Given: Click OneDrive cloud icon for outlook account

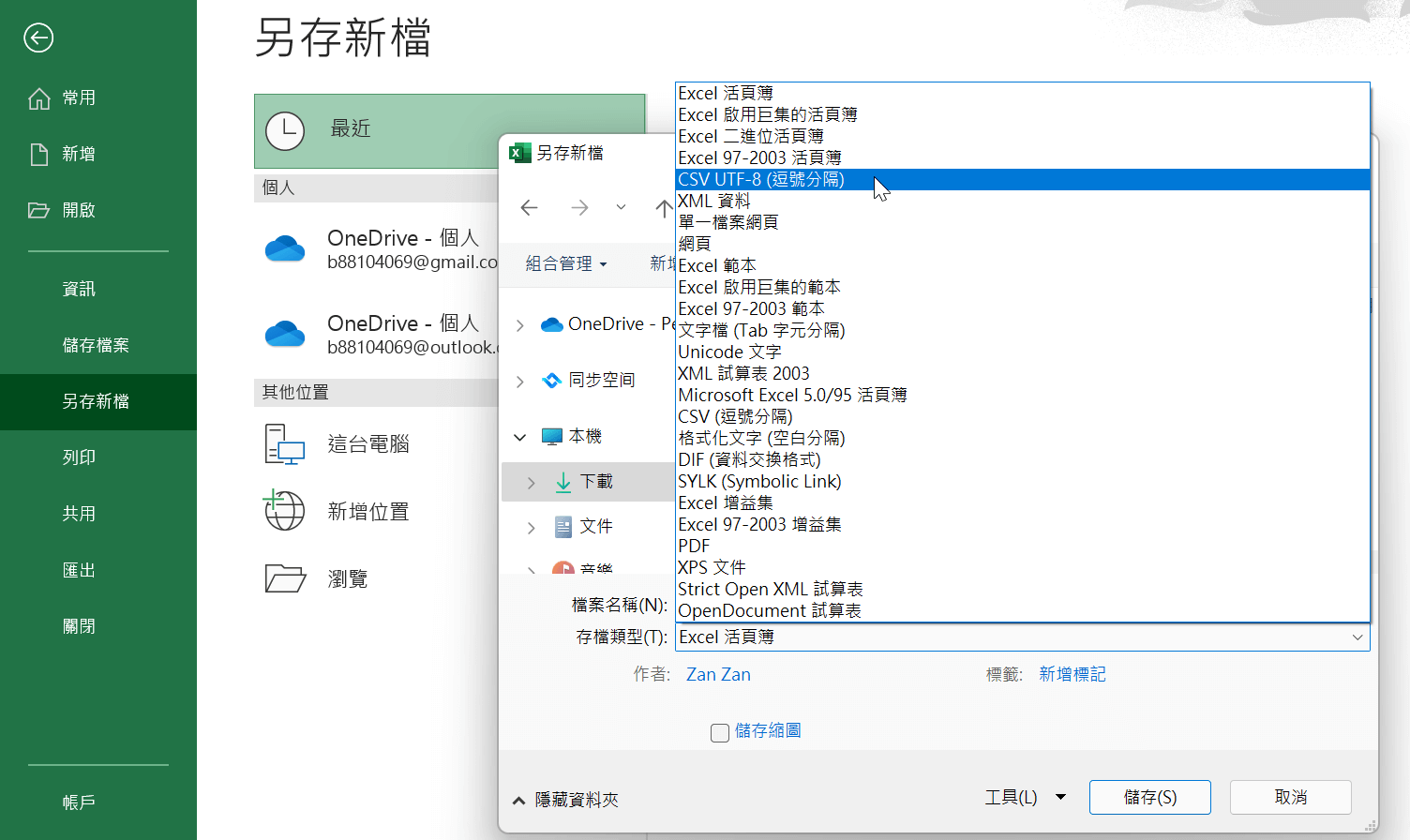Looking at the screenshot, I should [x=285, y=334].
